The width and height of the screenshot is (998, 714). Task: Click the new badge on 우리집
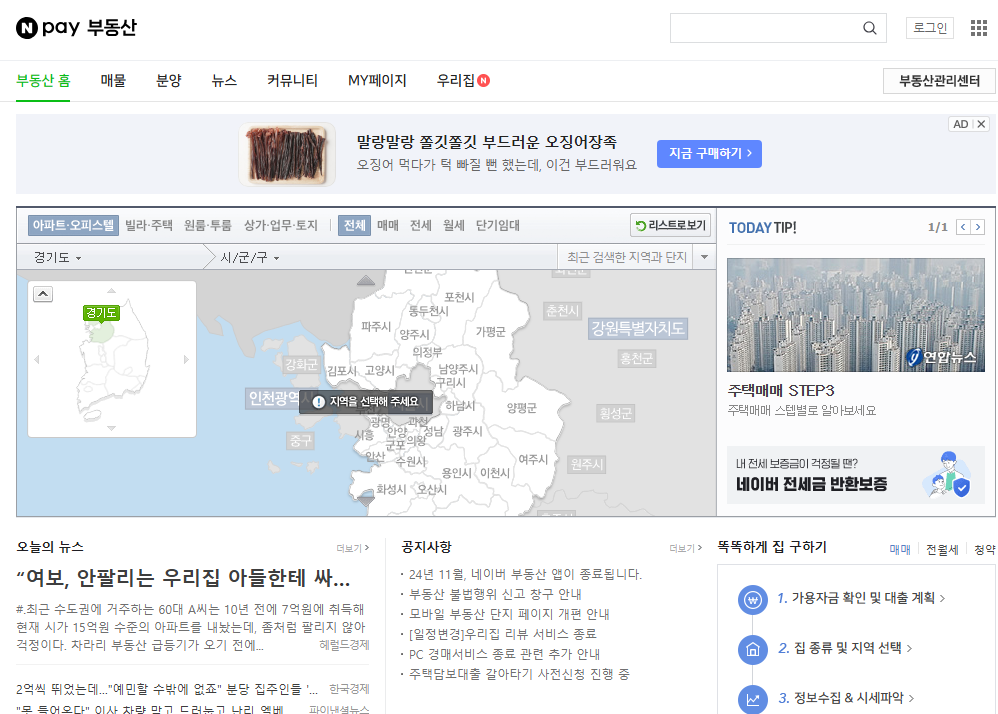pos(484,81)
